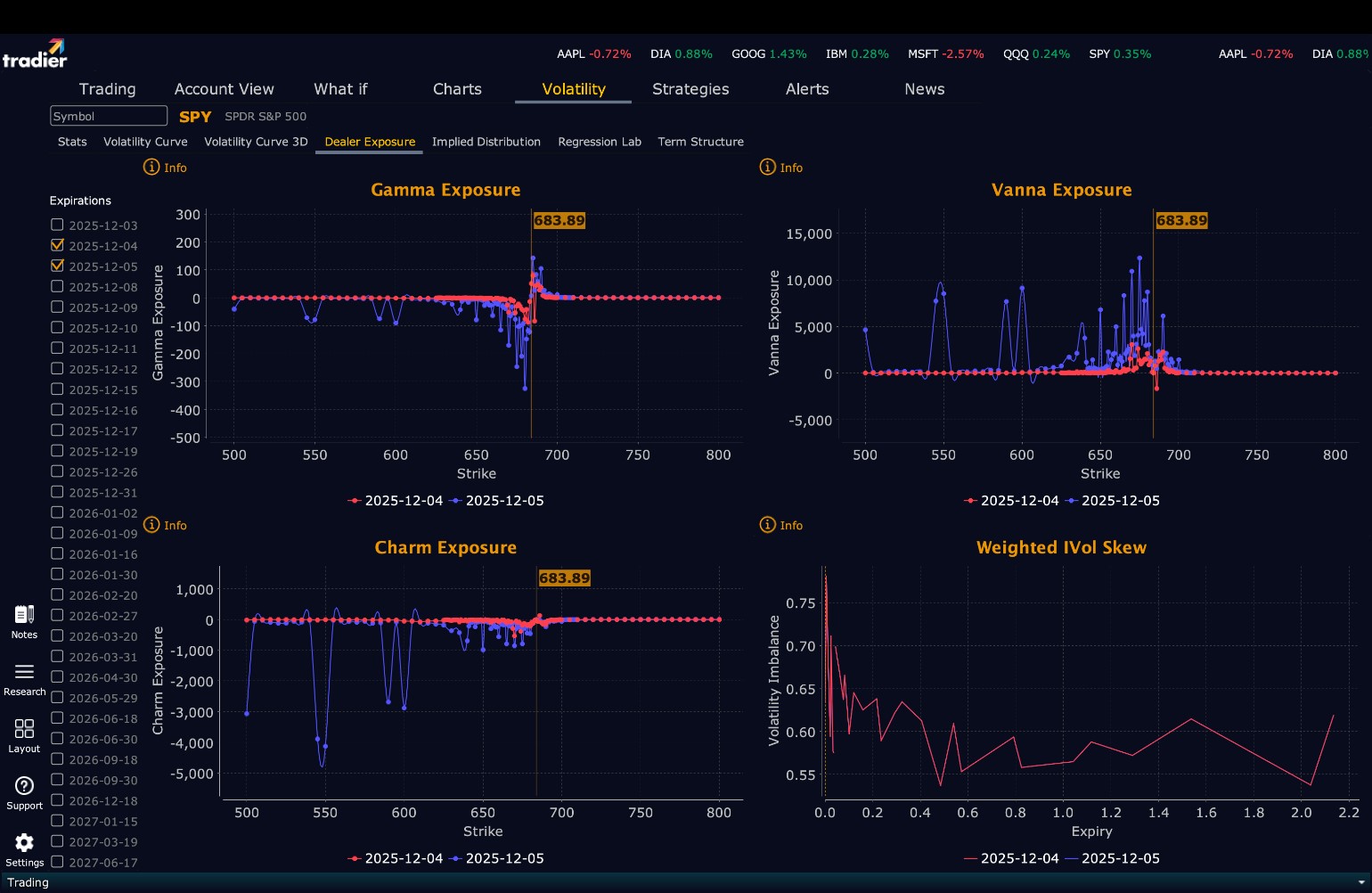Toggle 2025-12-05 series in Vanna Exposure legend

(x=1113, y=501)
